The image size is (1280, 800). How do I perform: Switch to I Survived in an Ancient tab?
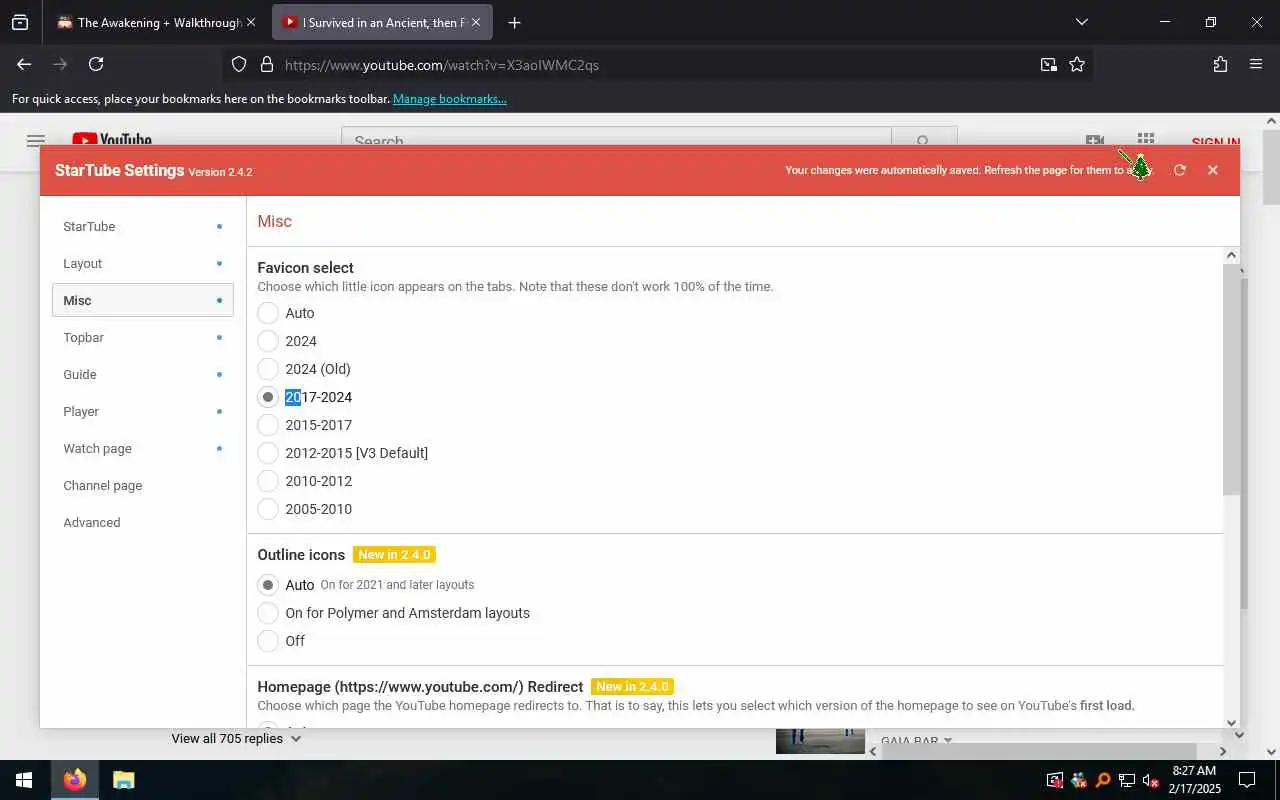click(381, 22)
